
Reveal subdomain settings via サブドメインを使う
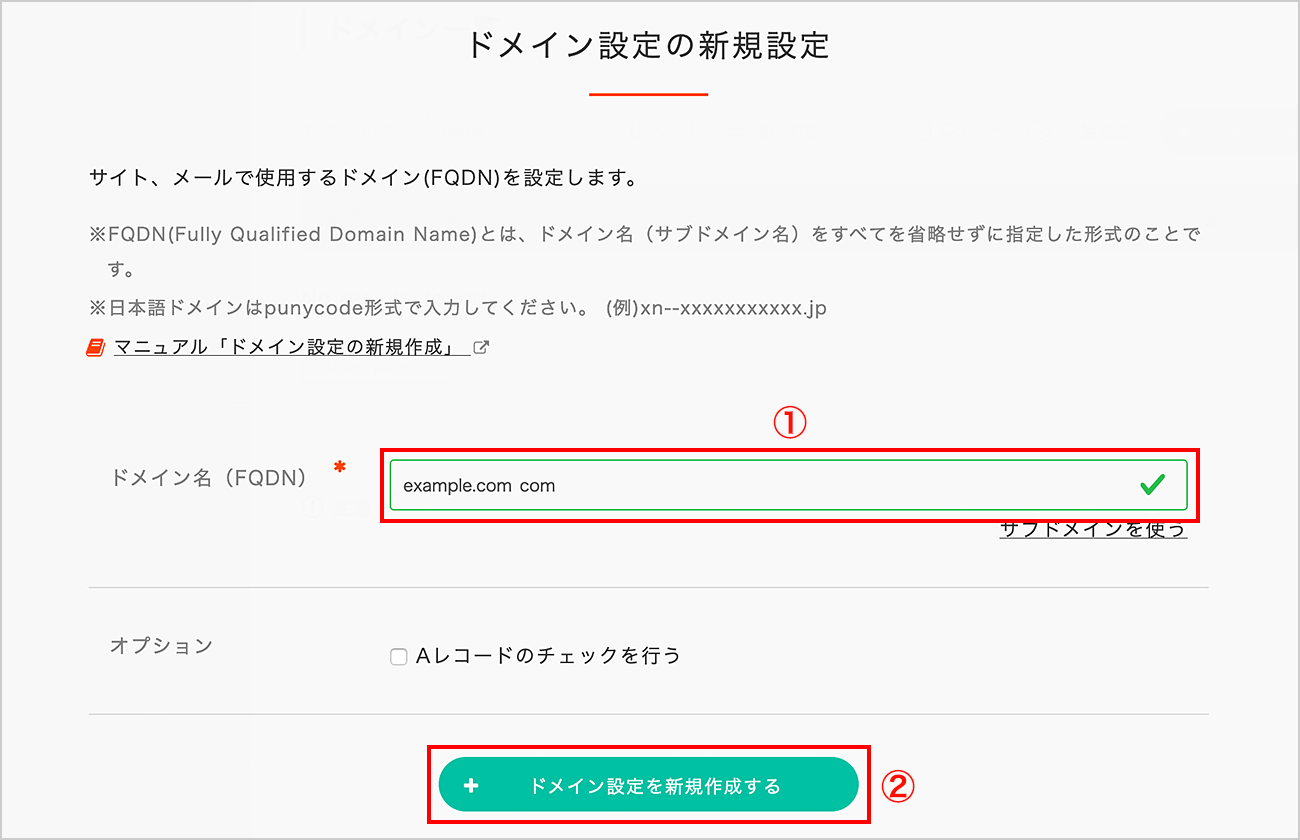(1093, 530)
